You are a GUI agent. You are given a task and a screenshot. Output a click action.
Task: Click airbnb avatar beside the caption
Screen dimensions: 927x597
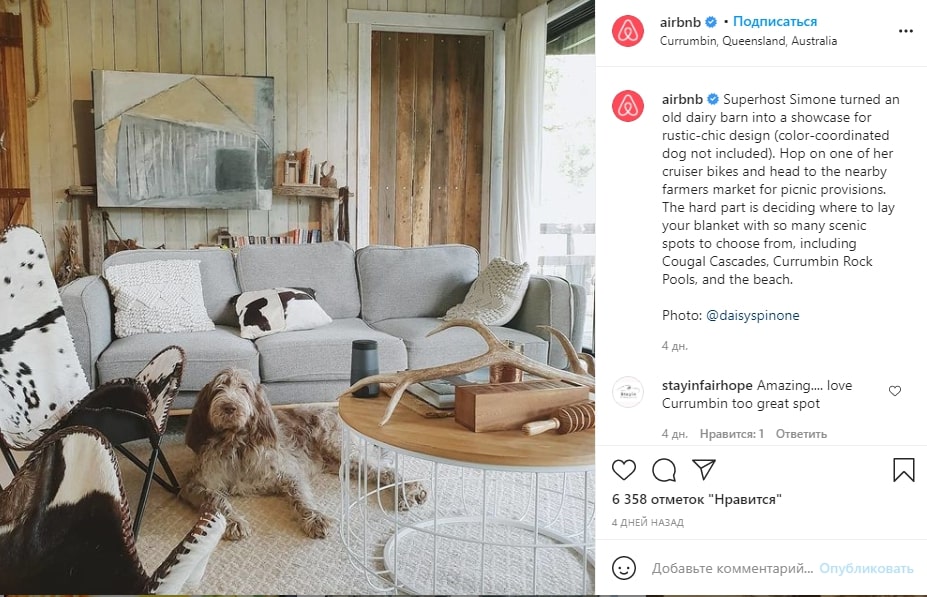[628, 106]
